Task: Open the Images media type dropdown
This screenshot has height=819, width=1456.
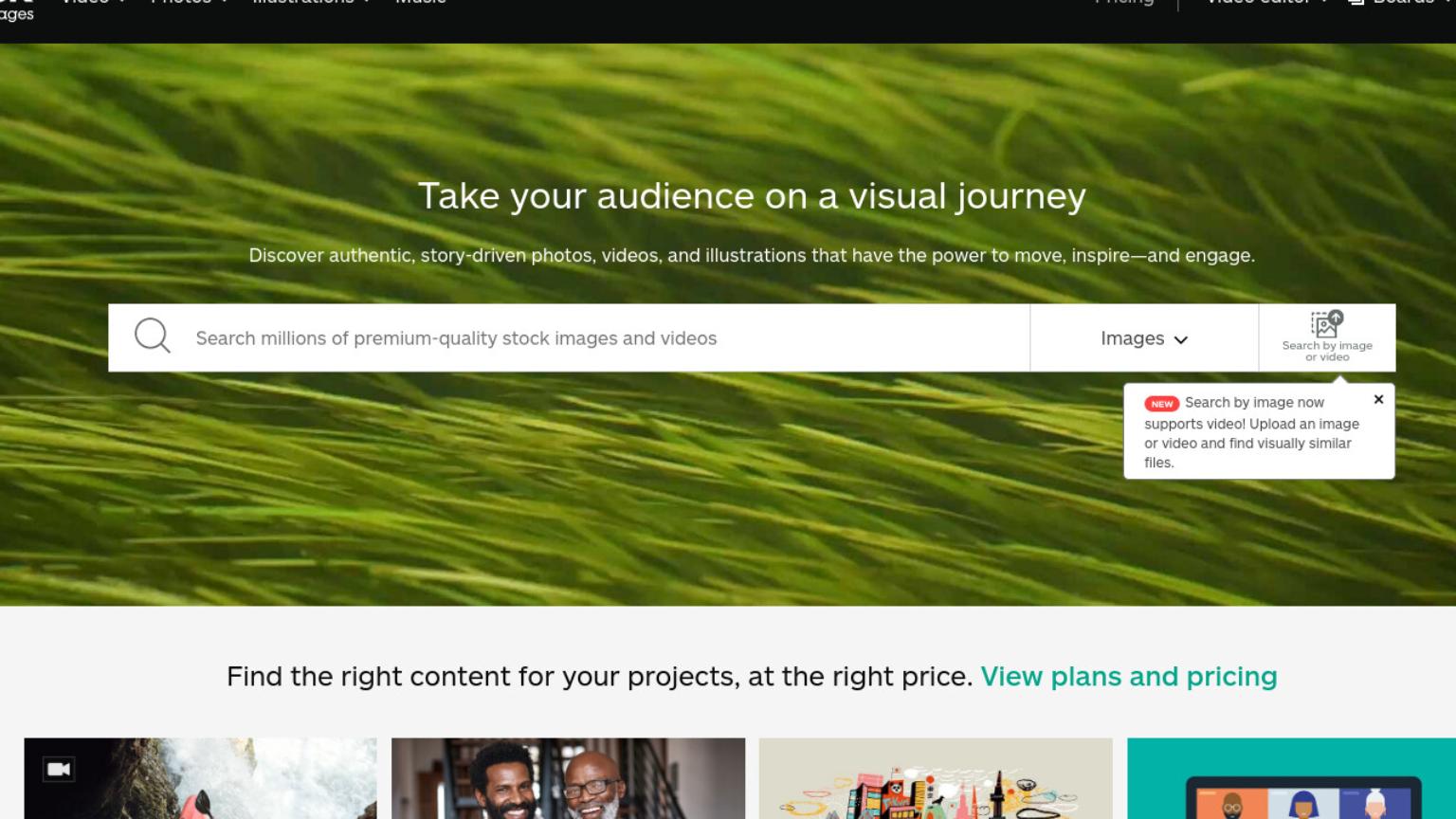Action: click(1144, 337)
